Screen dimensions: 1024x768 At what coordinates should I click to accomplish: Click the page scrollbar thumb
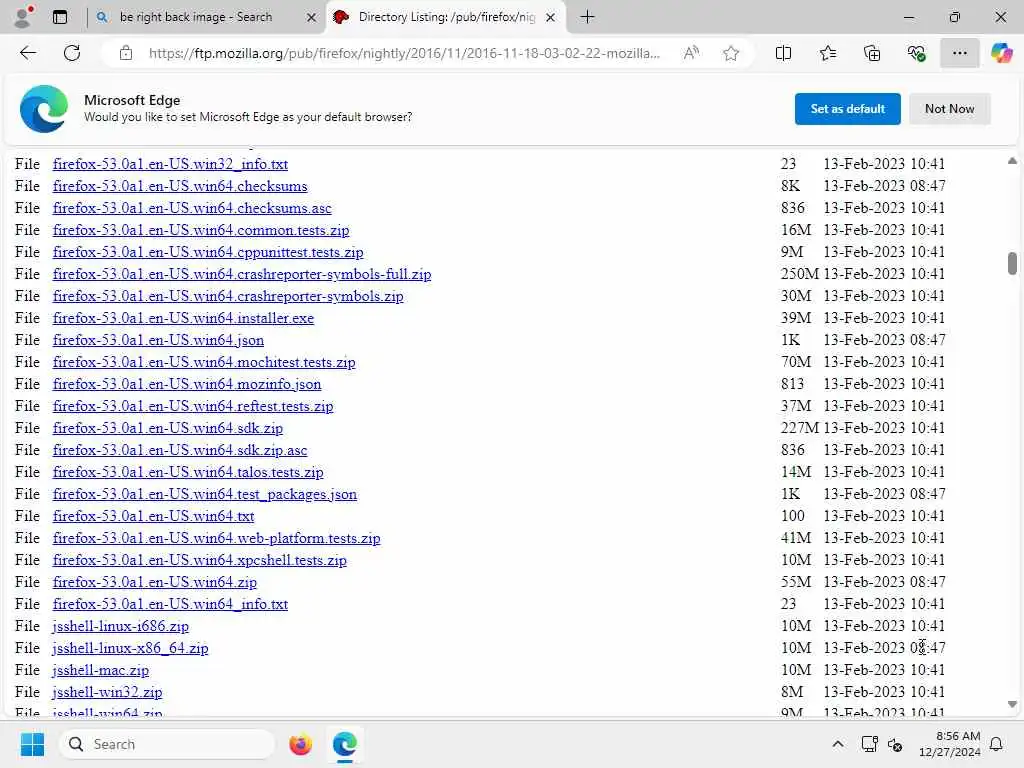(x=1012, y=264)
